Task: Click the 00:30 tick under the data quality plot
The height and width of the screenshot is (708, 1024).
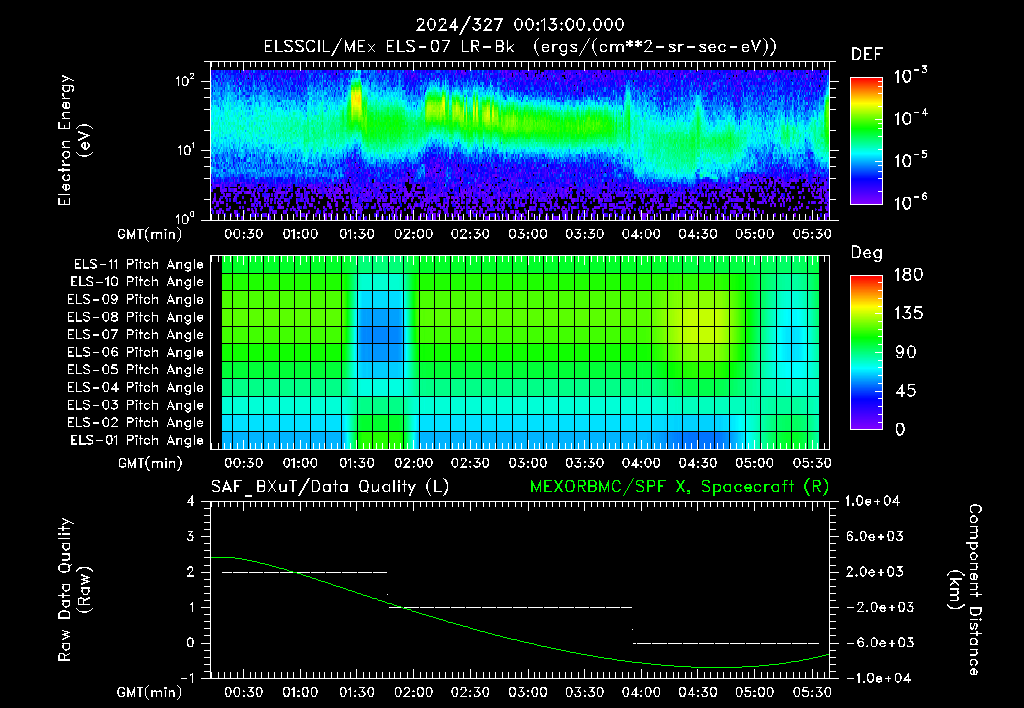Action: (x=244, y=692)
